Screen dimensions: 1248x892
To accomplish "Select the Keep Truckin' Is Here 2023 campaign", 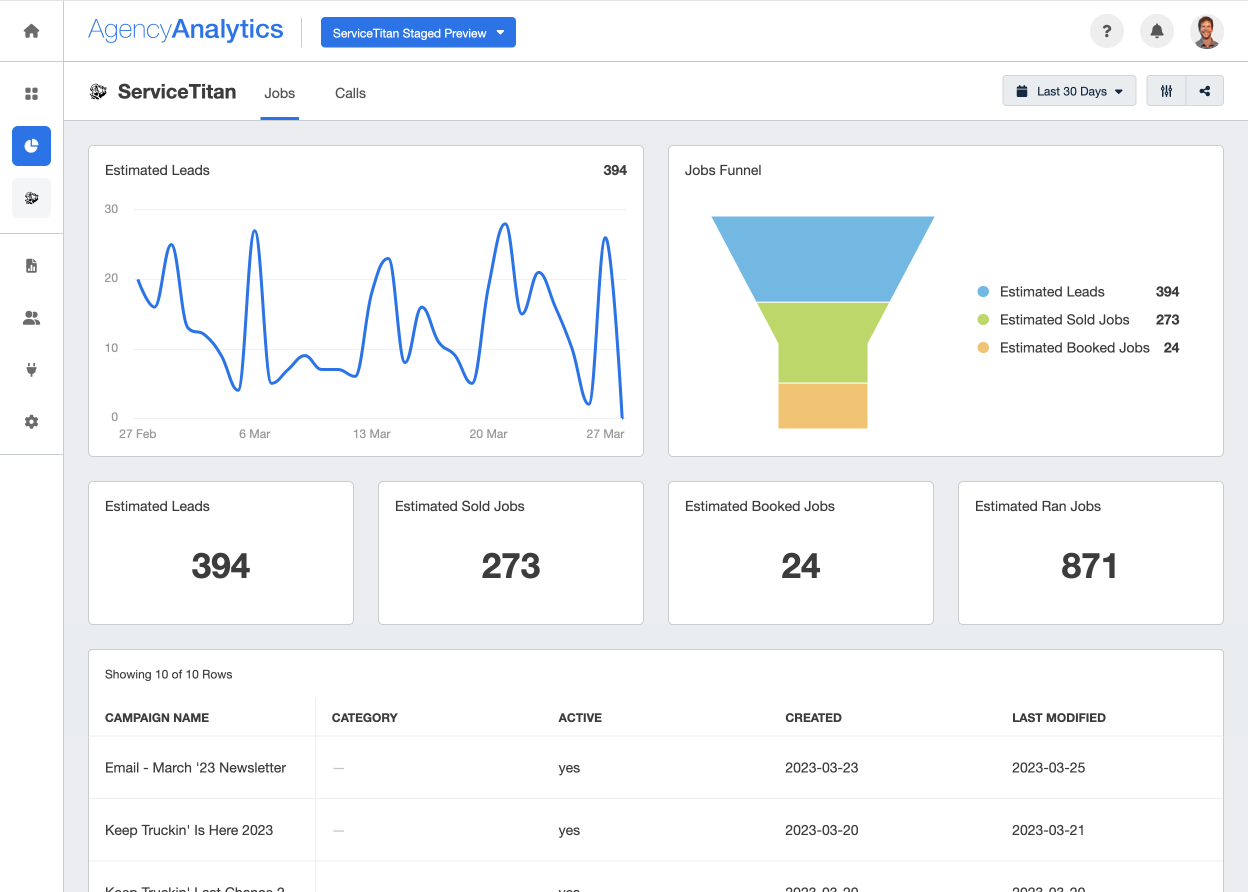I will (x=189, y=830).
